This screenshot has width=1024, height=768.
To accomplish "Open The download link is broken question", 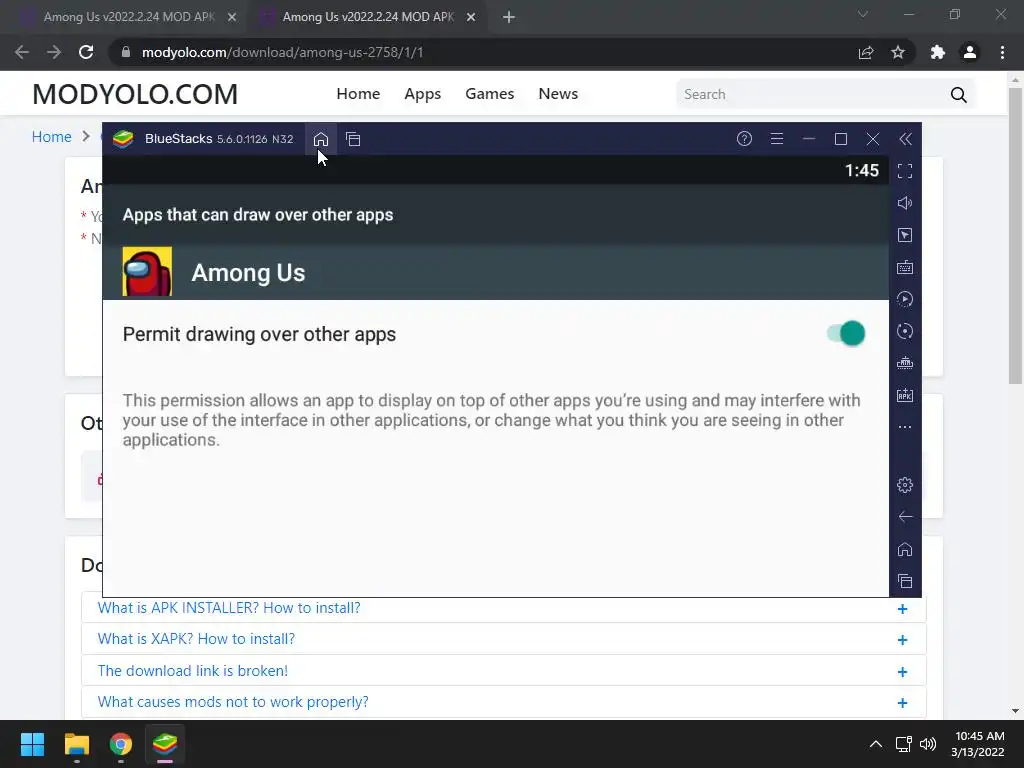I will pos(193,671).
